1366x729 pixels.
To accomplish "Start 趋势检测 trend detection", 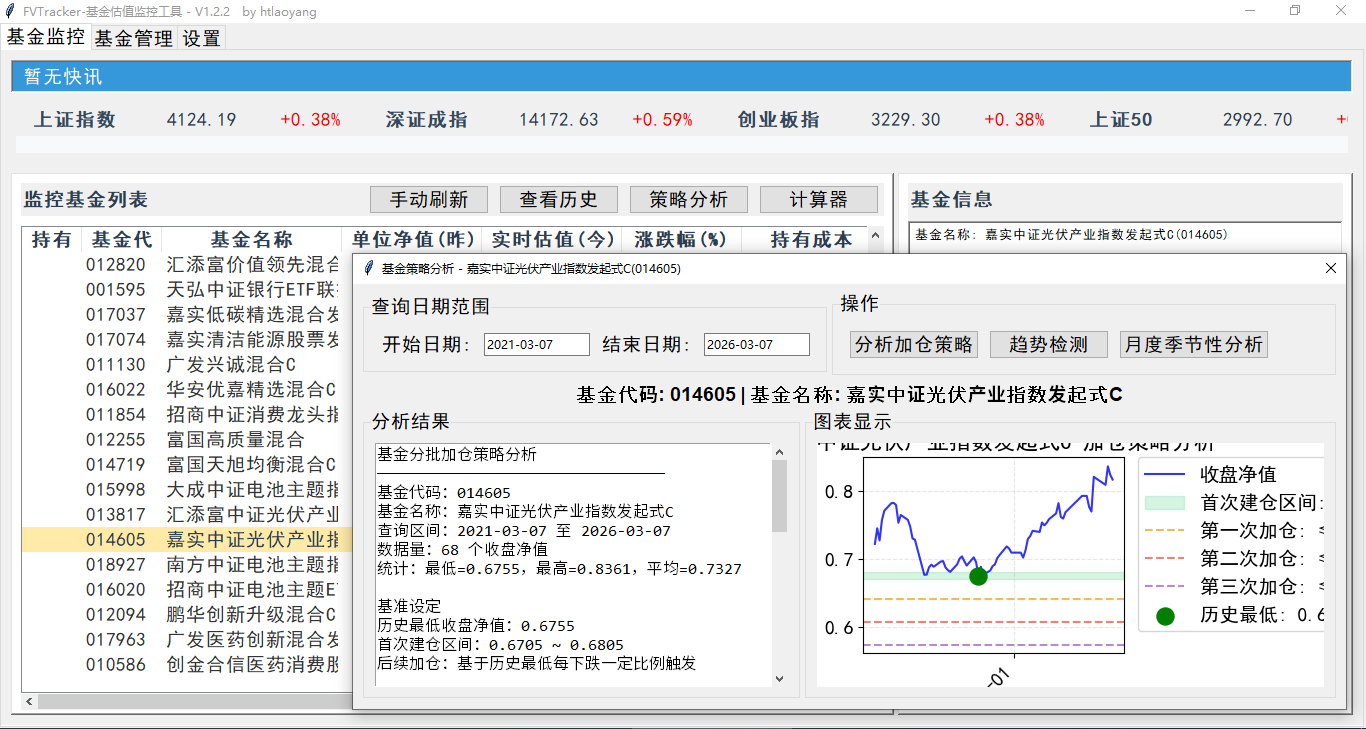I will (x=1048, y=344).
